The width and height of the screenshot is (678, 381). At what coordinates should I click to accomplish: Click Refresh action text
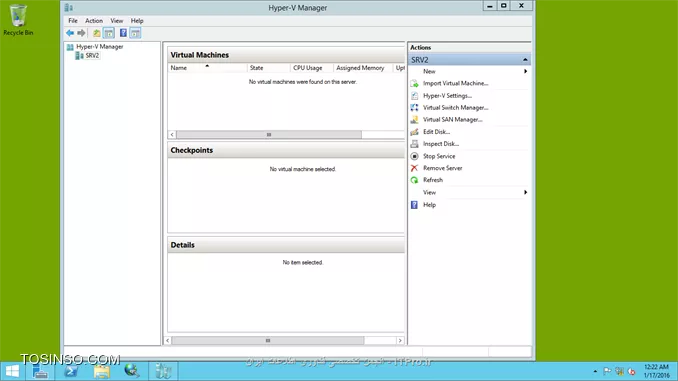[433, 180]
